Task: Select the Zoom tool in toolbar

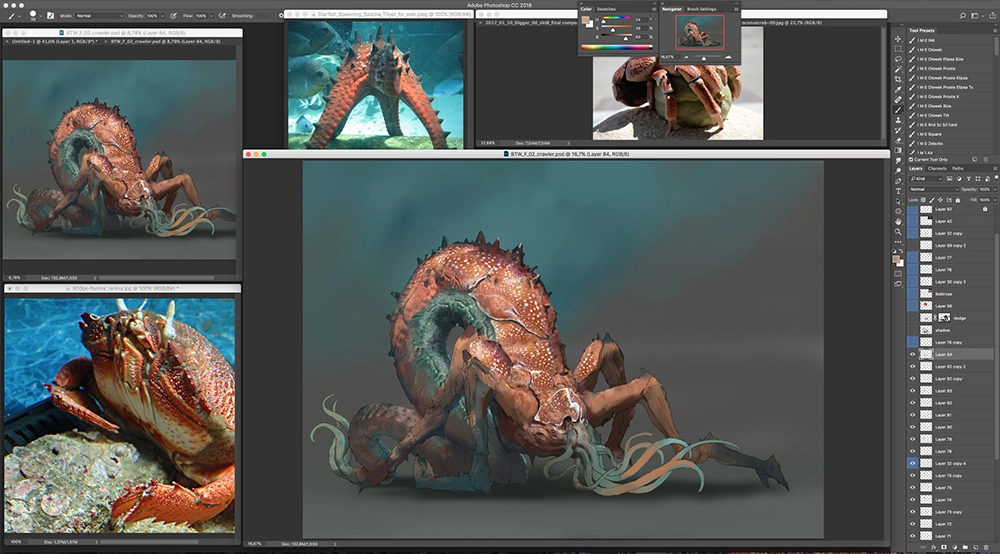Action: (898, 231)
